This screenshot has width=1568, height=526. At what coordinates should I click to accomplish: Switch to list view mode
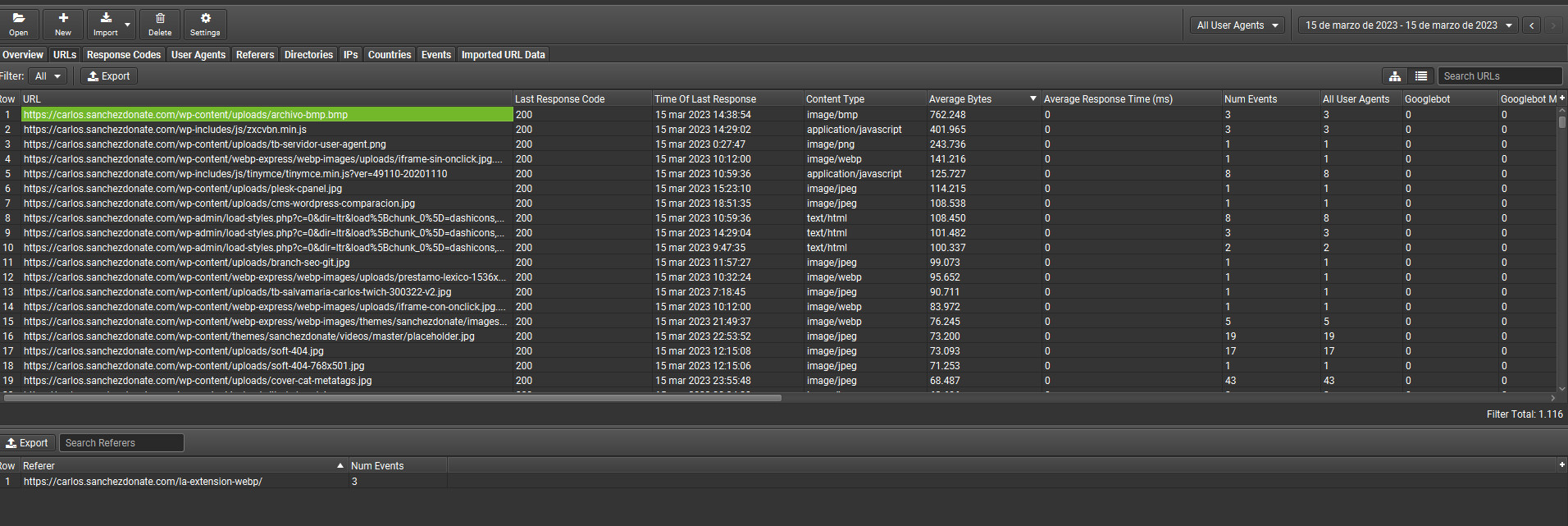click(x=1421, y=76)
